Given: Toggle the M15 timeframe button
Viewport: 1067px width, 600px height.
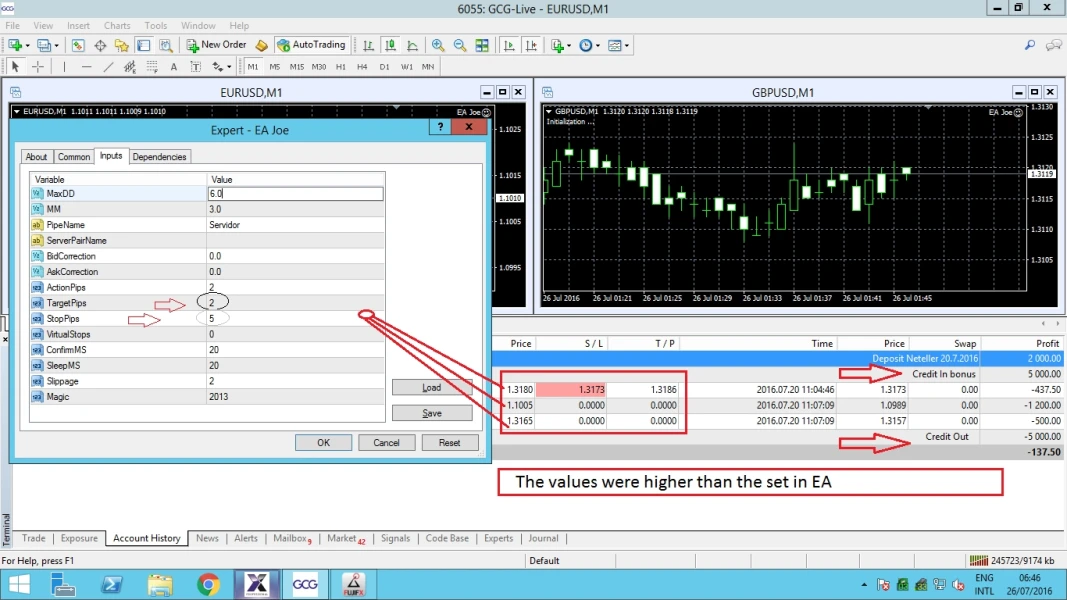Looking at the screenshot, I should click(x=297, y=67).
